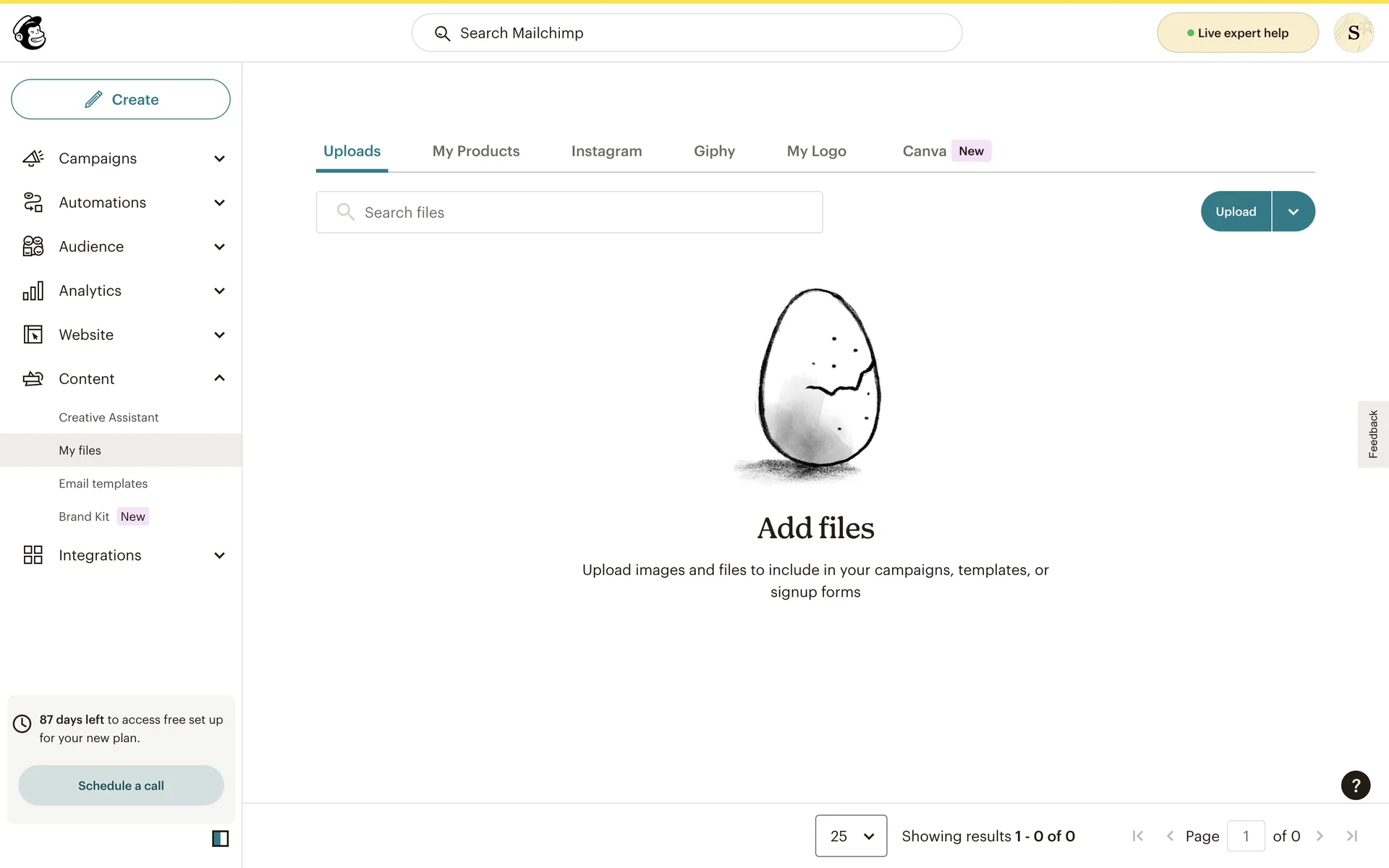Toggle the sidebar collapse icon
Screen dimensions: 1389x868
[220, 838]
